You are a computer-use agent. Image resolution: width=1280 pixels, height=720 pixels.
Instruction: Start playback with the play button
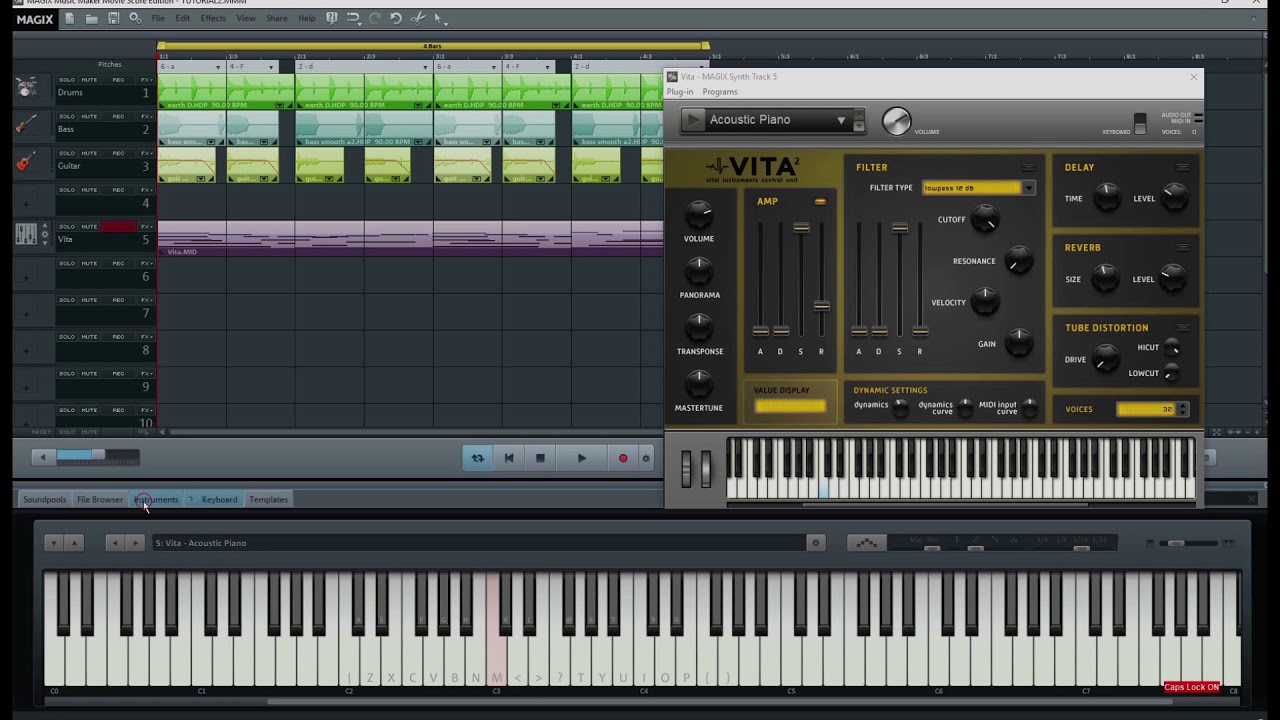582,458
